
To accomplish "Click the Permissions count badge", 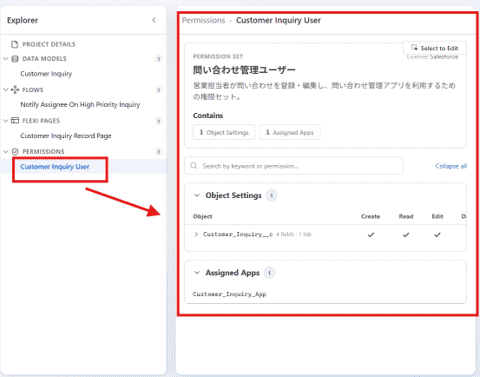I will pyautogui.click(x=159, y=152).
